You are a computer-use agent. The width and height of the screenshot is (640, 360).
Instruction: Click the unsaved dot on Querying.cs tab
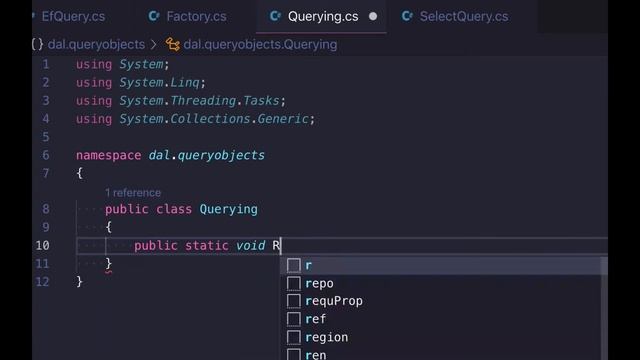tap(373, 16)
